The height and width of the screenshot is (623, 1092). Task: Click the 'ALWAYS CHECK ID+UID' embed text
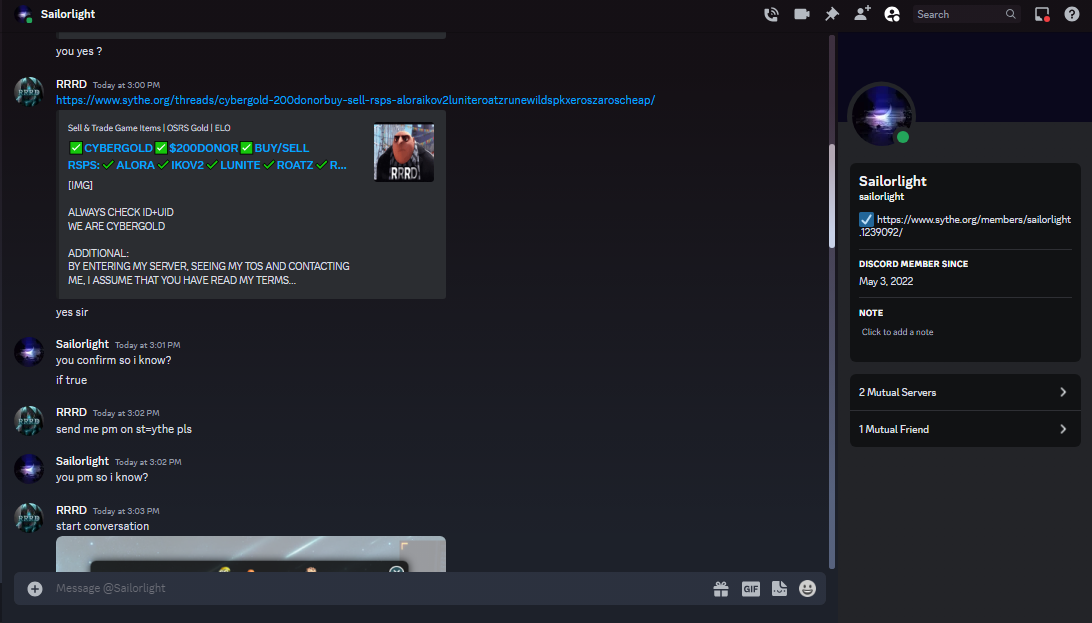120,212
